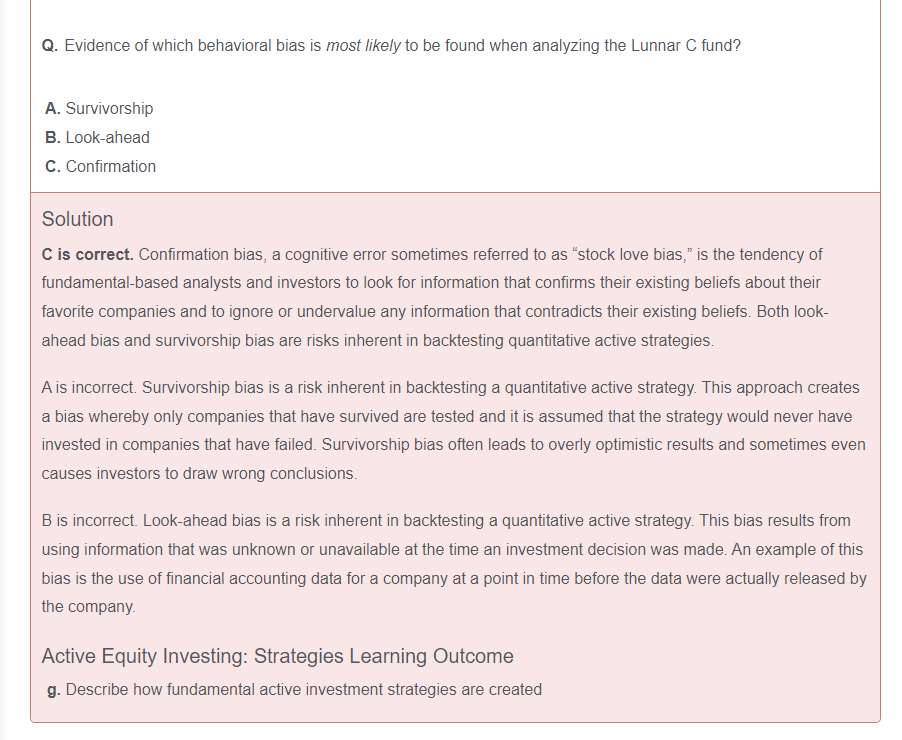Screen dimensions: 902x740
Task: Click the "B is incorrect." sentence
Action: tap(89, 520)
